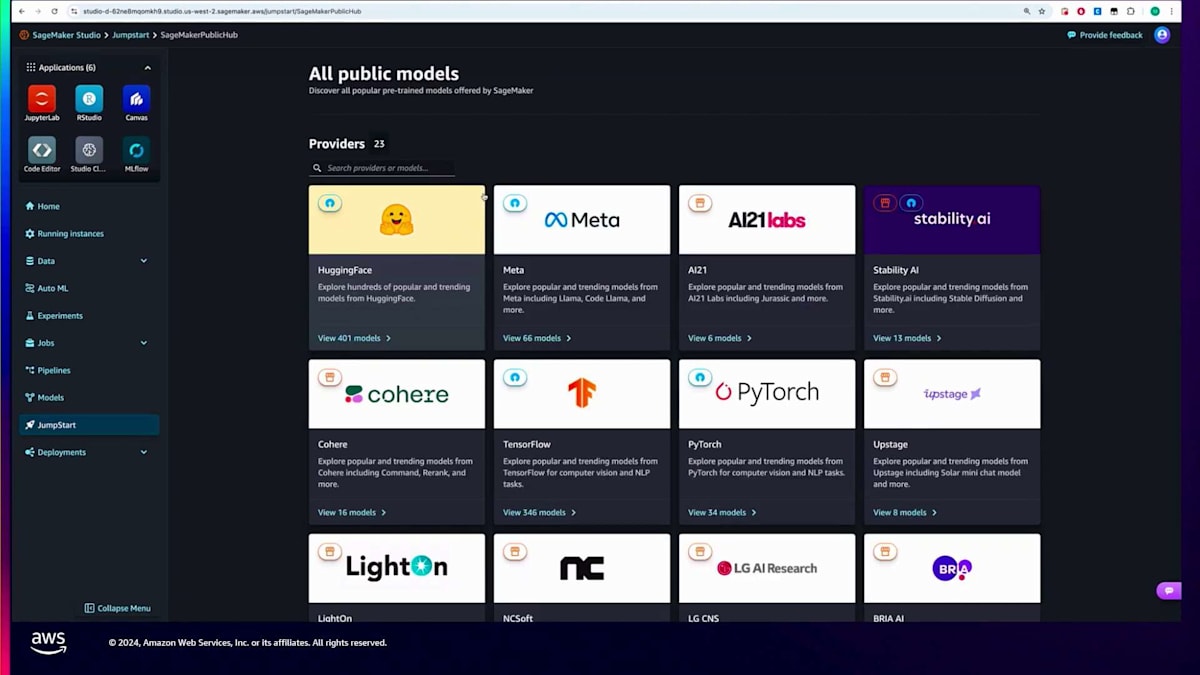1200x675 pixels.
Task: Open the browser three-dot menu
Action: coord(1172,11)
